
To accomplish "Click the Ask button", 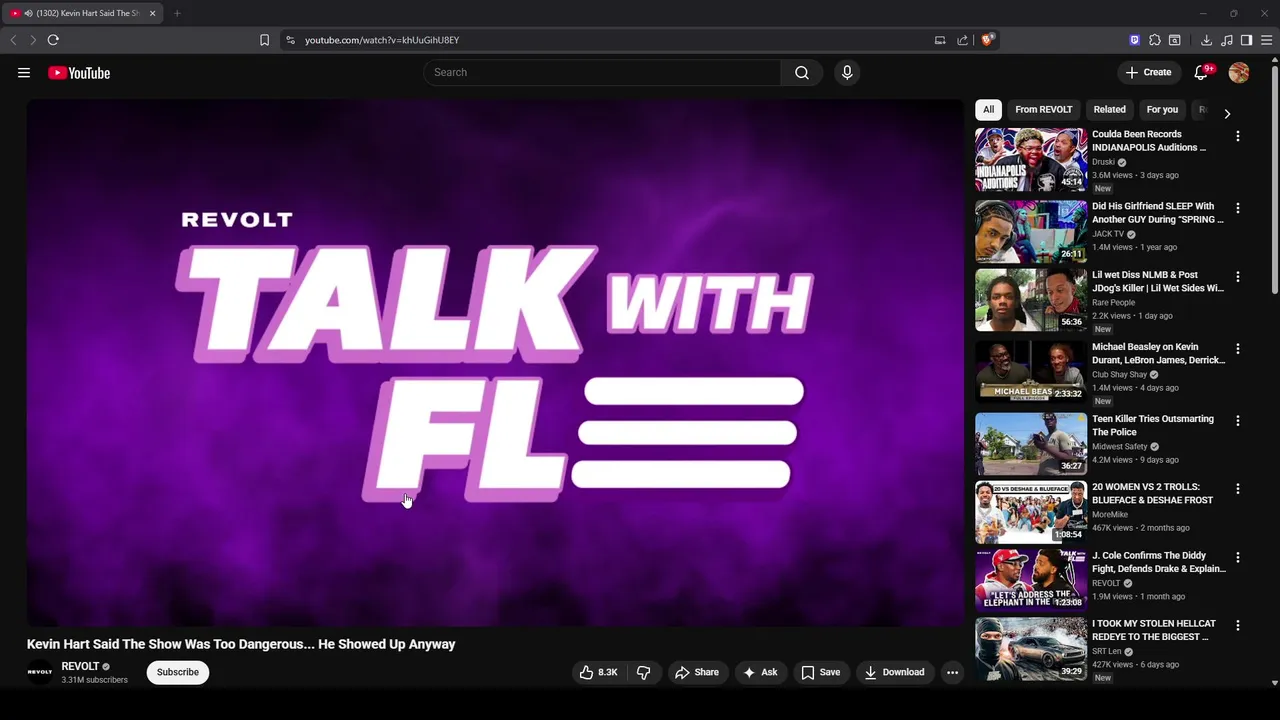I will pyautogui.click(x=760, y=672).
